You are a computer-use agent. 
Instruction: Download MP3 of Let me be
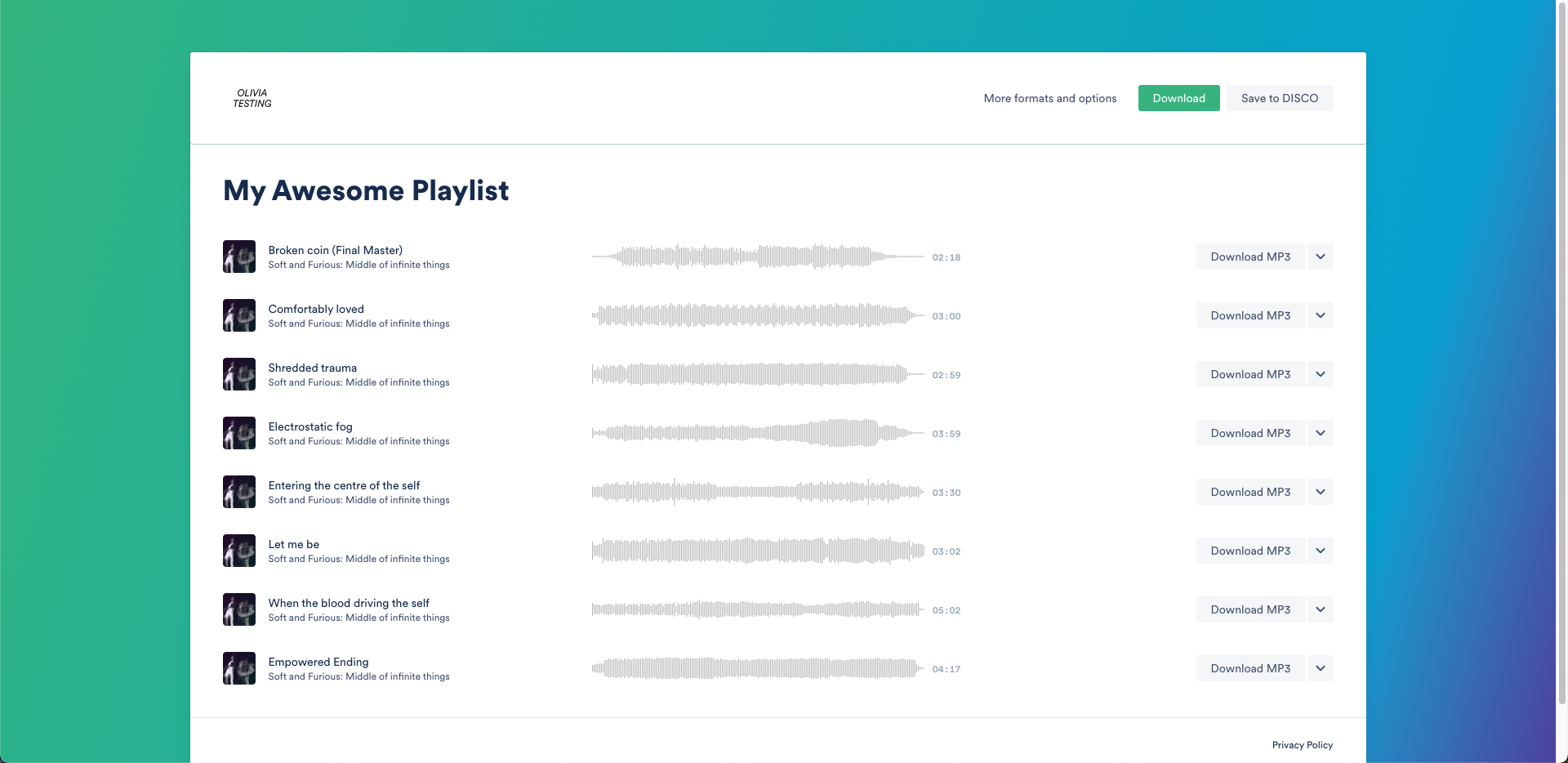1250,551
